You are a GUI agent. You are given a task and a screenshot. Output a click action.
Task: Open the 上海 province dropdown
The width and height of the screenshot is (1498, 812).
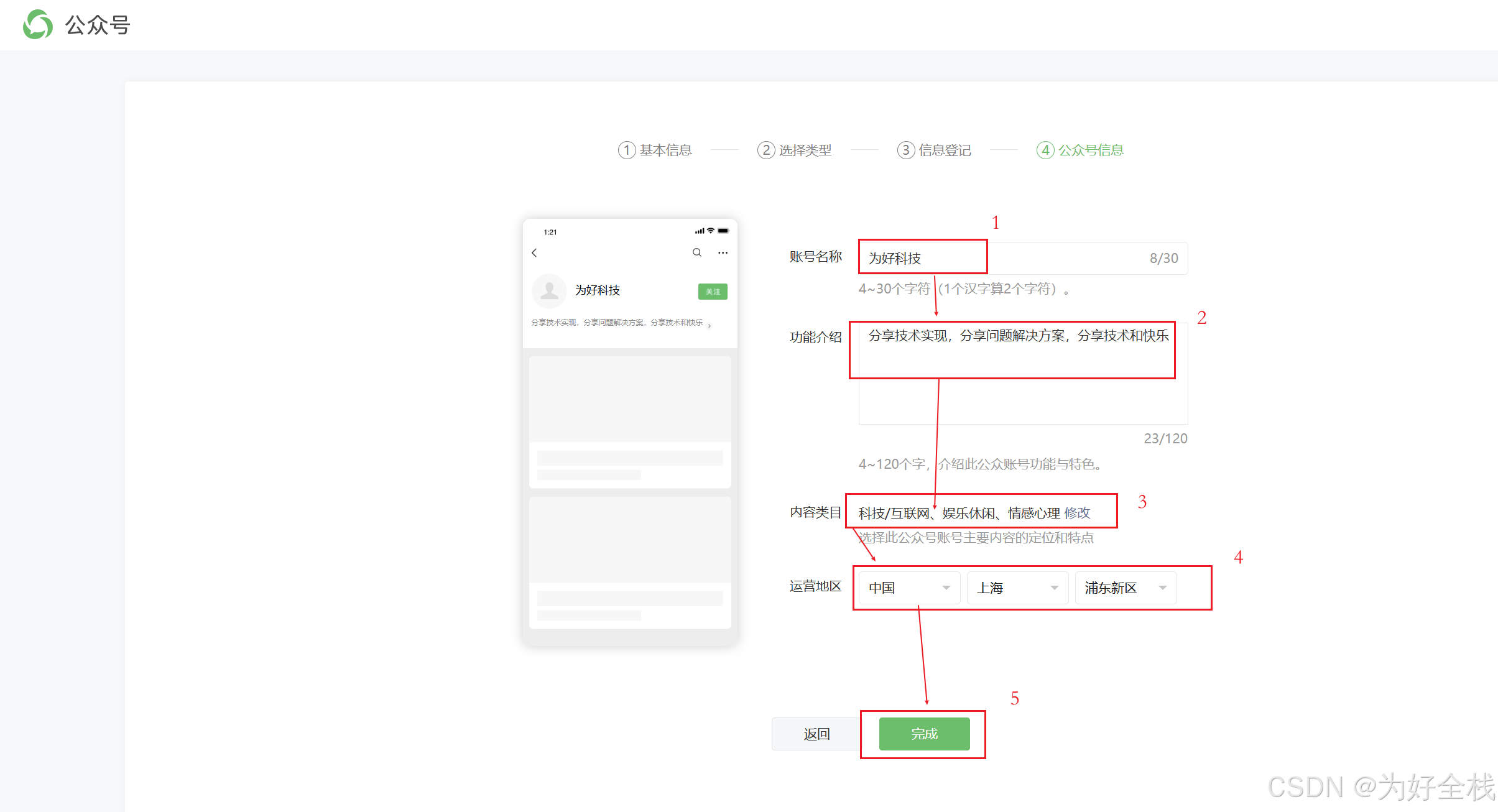pos(1017,588)
